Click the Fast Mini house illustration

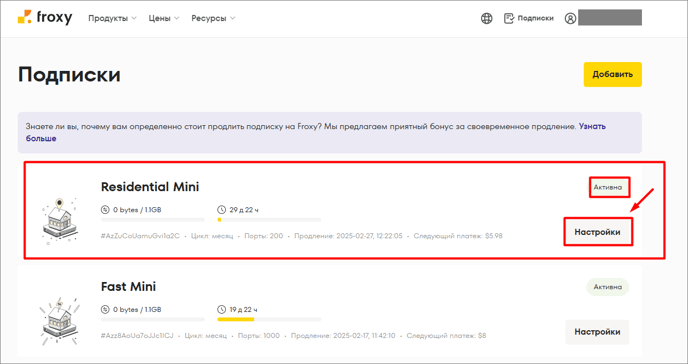click(x=61, y=320)
